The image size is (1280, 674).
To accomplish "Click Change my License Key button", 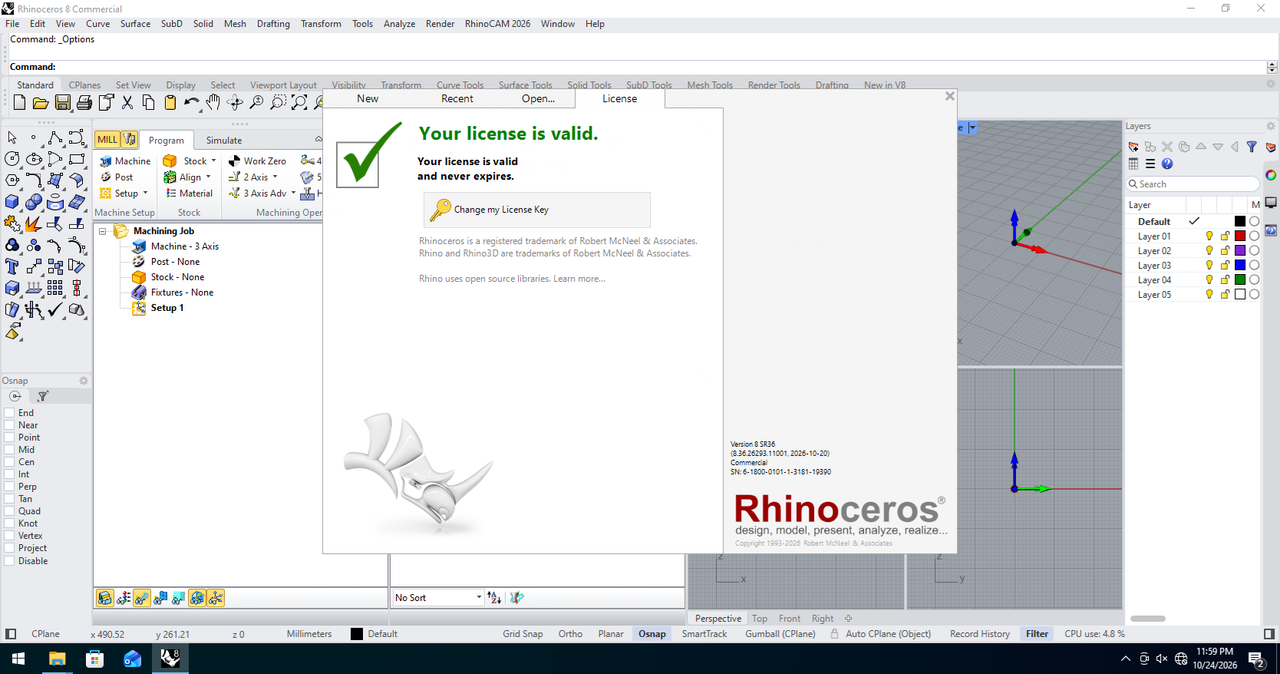I will point(537,210).
